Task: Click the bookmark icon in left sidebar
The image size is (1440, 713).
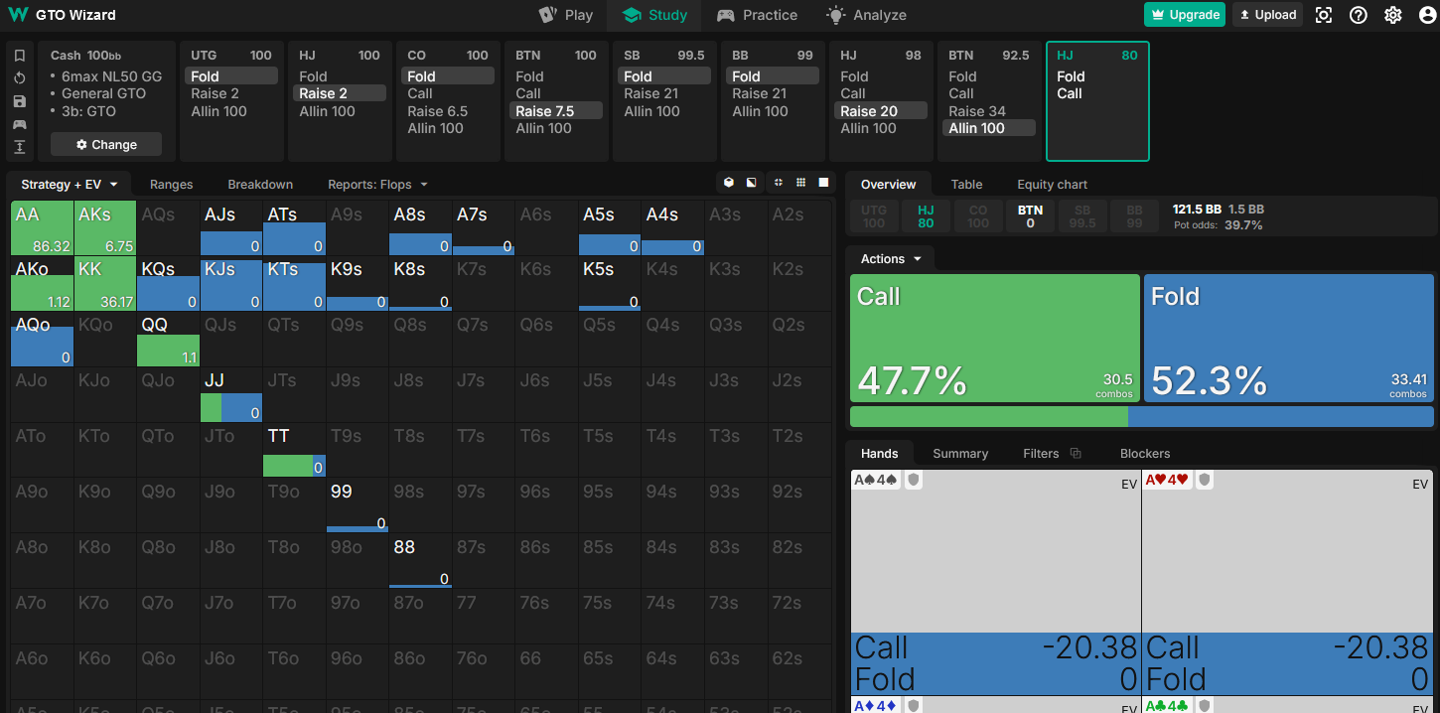Action: 20,56
